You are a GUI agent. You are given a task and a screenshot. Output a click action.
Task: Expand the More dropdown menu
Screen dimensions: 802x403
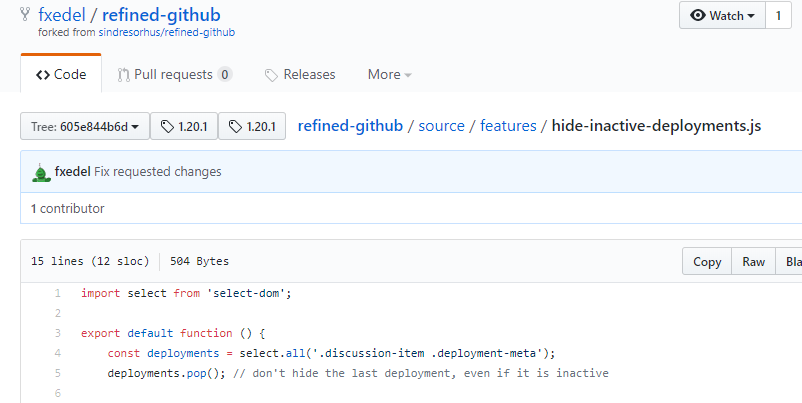pyautogui.click(x=389, y=75)
